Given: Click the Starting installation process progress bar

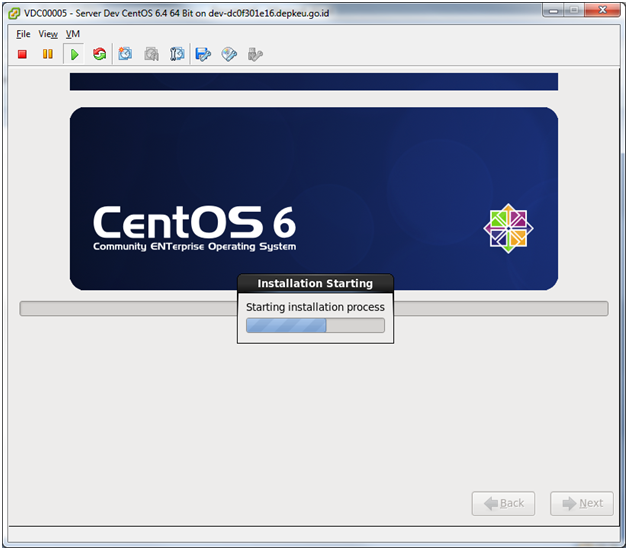Looking at the screenshot, I should pos(316,325).
